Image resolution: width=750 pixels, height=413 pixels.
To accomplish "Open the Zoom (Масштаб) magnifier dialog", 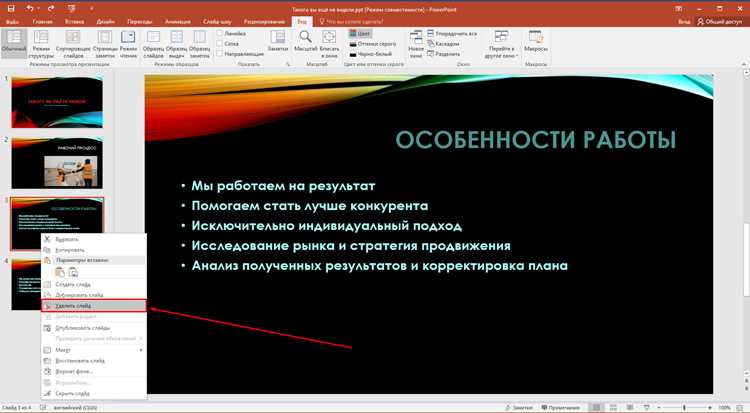I will point(305,41).
